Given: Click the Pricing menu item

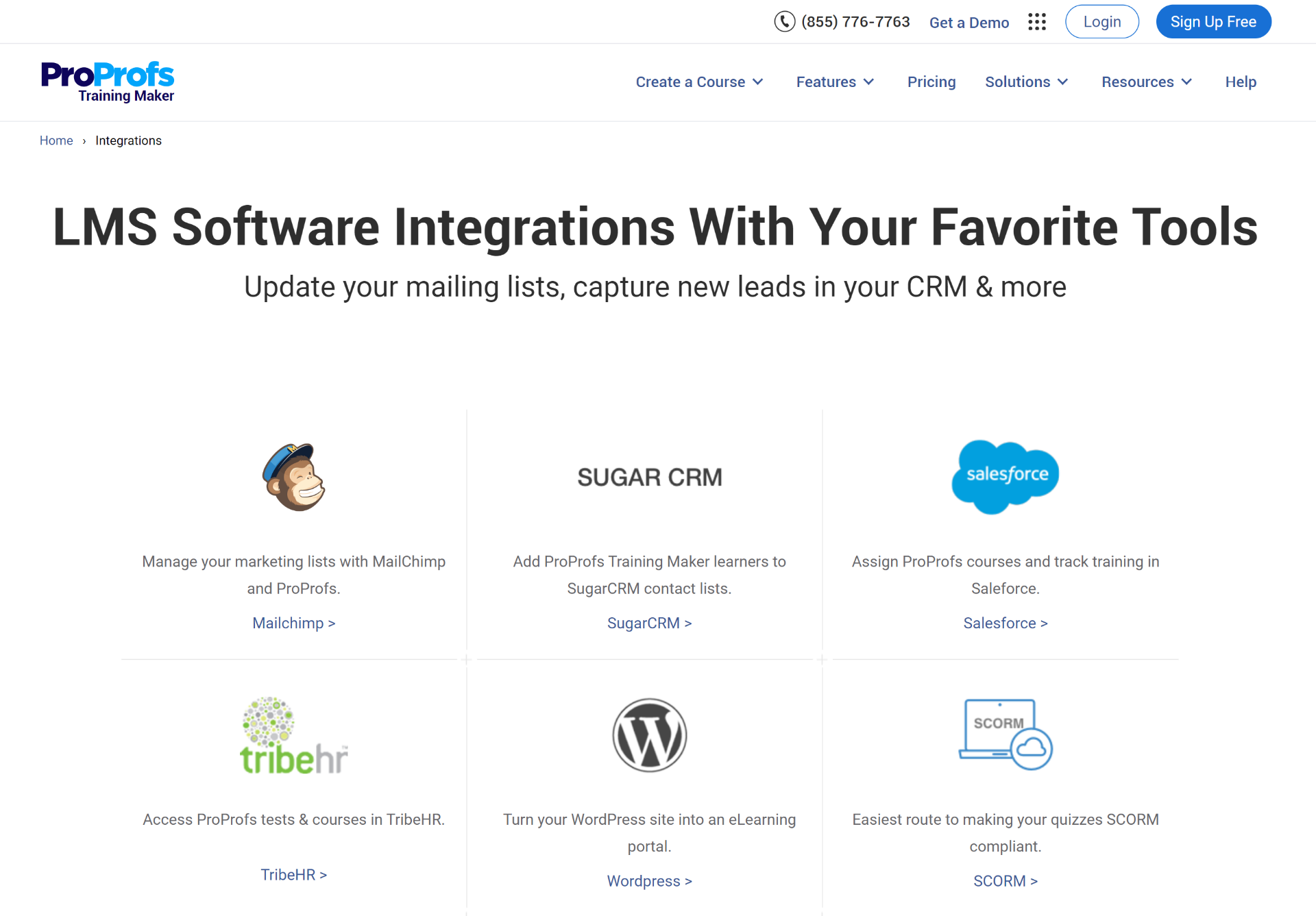Looking at the screenshot, I should (x=931, y=81).
